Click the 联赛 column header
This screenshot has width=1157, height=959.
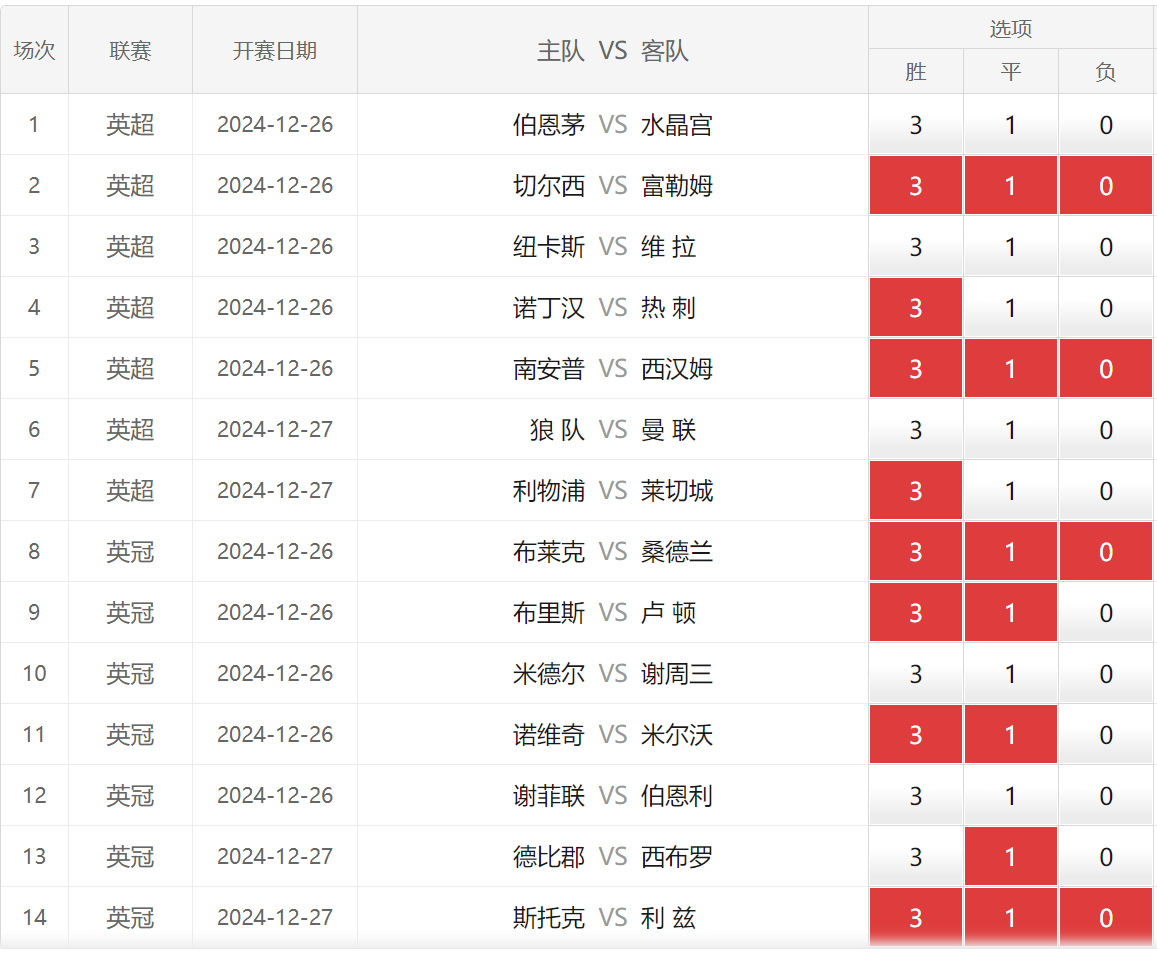[x=130, y=50]
